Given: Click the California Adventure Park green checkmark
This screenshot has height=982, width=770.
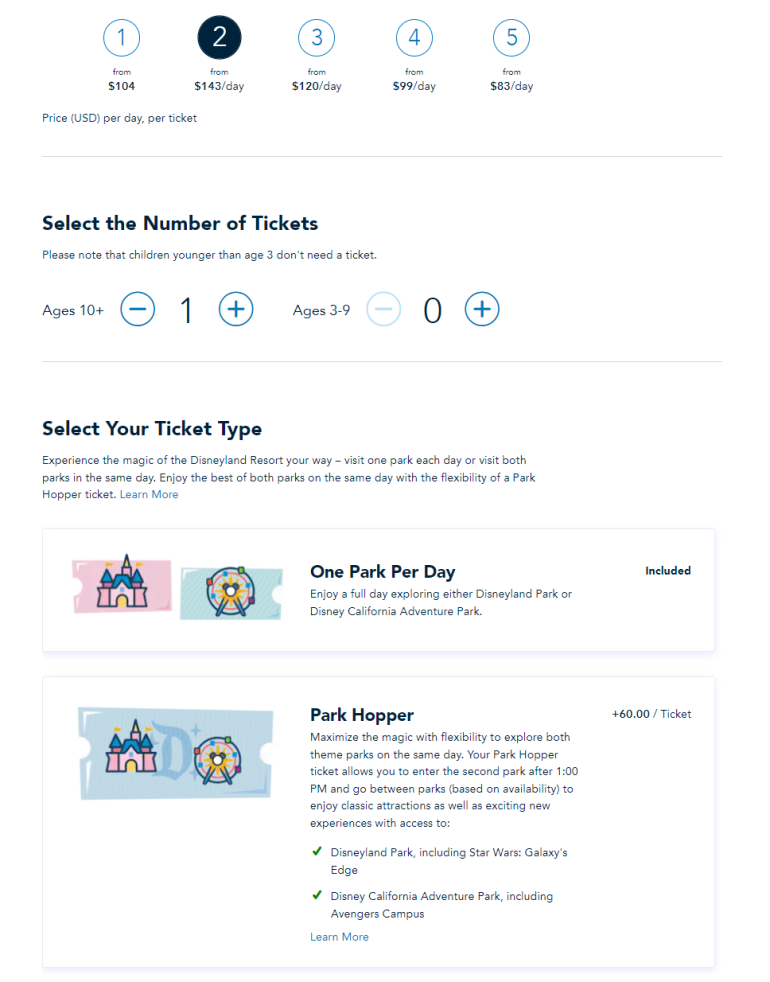Looking at the screenshot, I should pyautogui.click(x=317, y=896).
